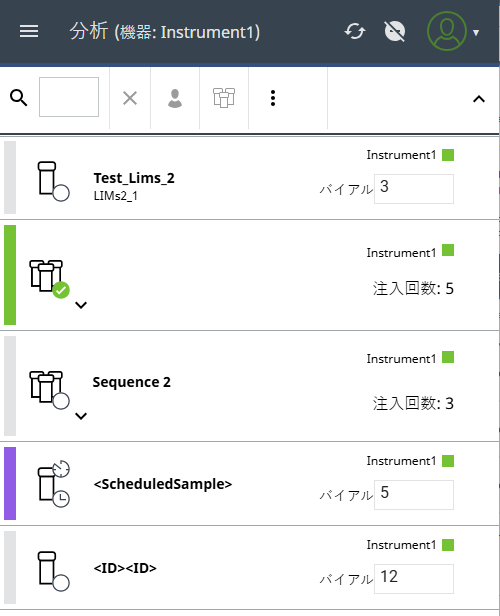
Task: Click the crossed-out visibility icon in header
Action: pyautogui.click(x=395, y=31)
